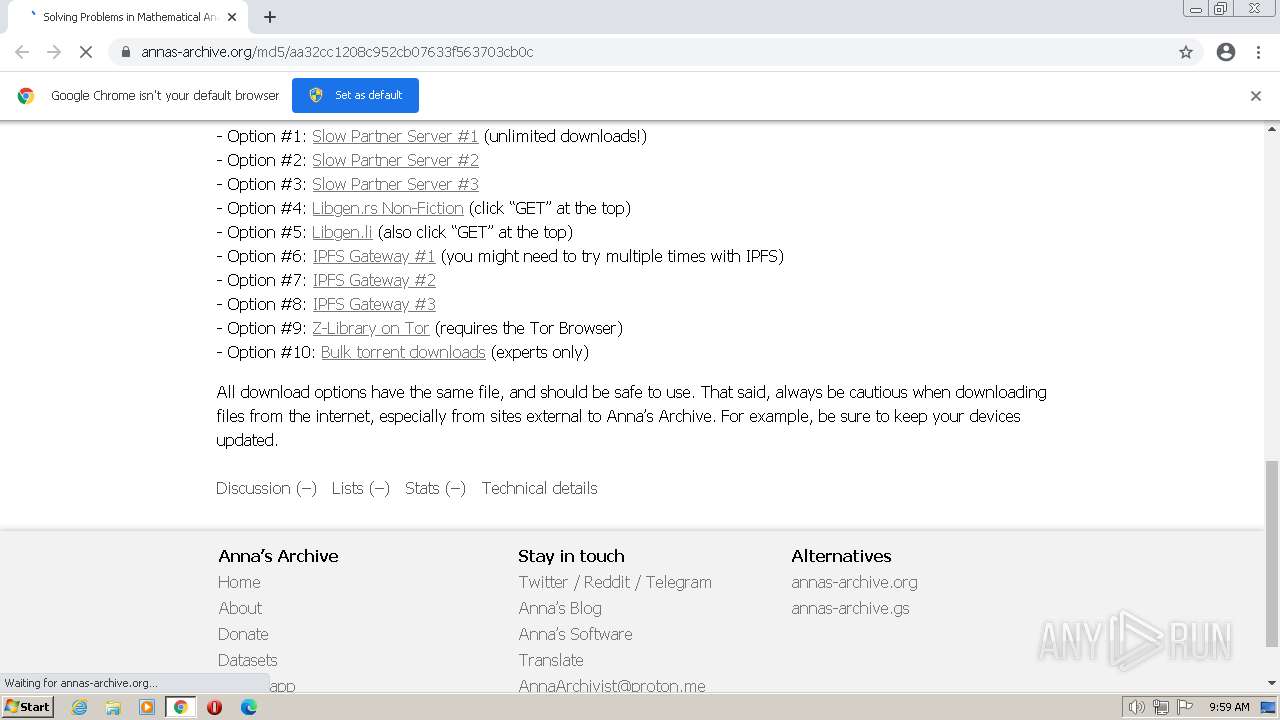Open annas-archive.gs alternative link
This screenshot has width=1280, height=720.
click(850, 608)
